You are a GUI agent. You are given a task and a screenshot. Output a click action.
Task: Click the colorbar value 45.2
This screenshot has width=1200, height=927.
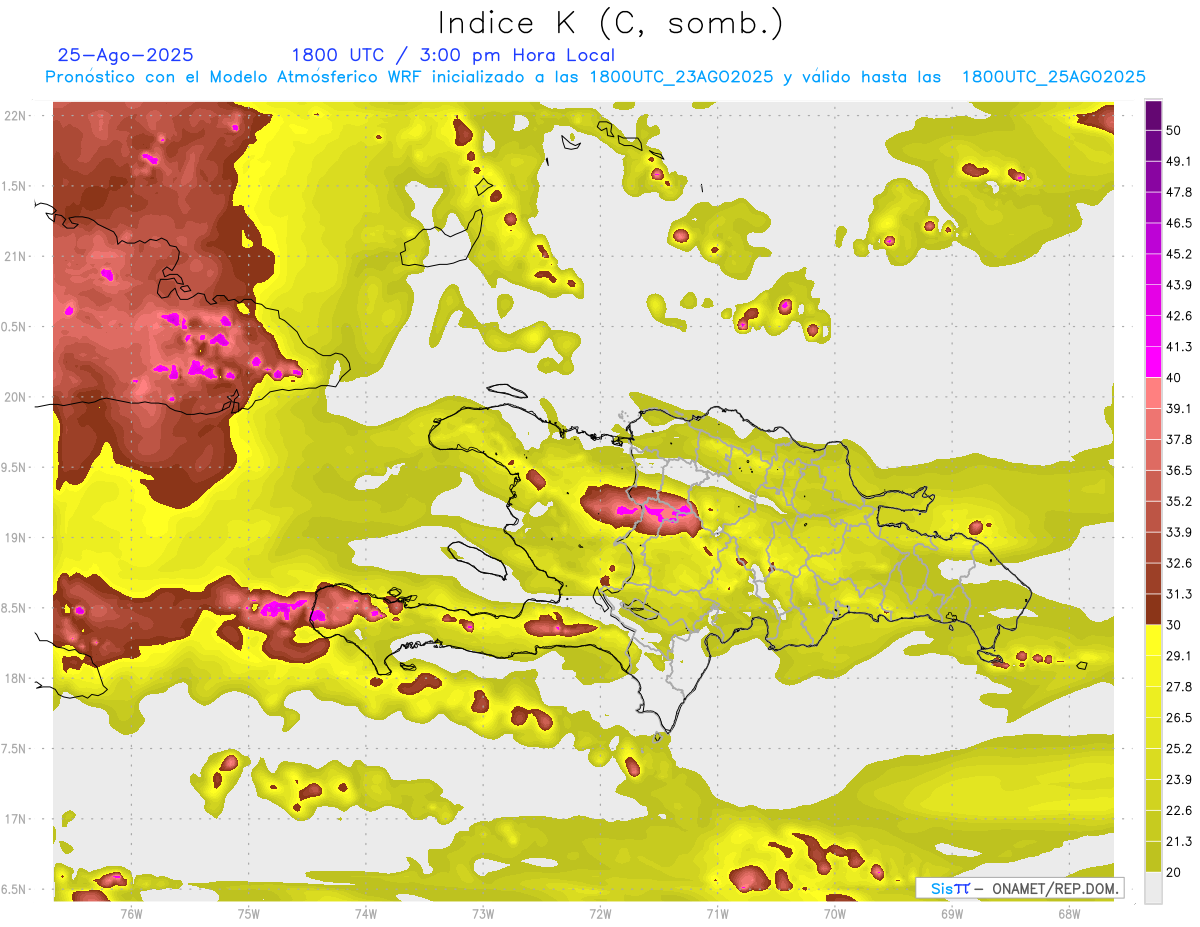1178,254
